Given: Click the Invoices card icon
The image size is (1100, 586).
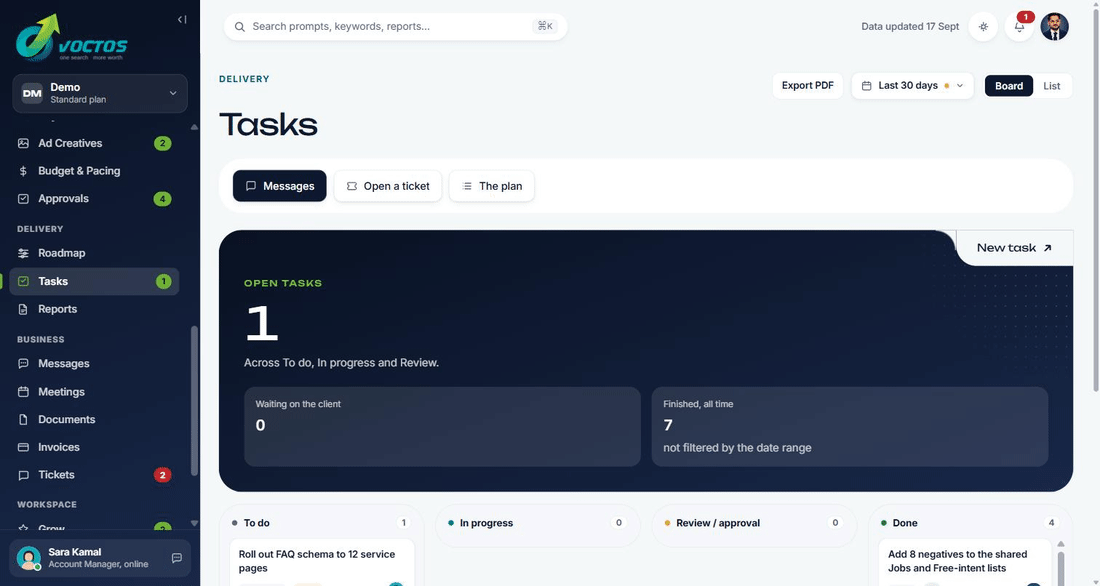Looking at the screenshot, I should pos(23,447).
